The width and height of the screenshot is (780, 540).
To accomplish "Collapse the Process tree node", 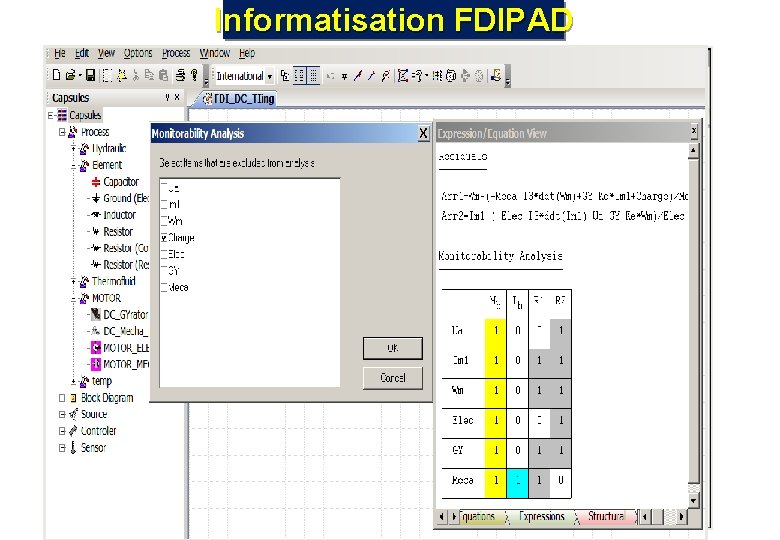I will click(x=62, y=132).
